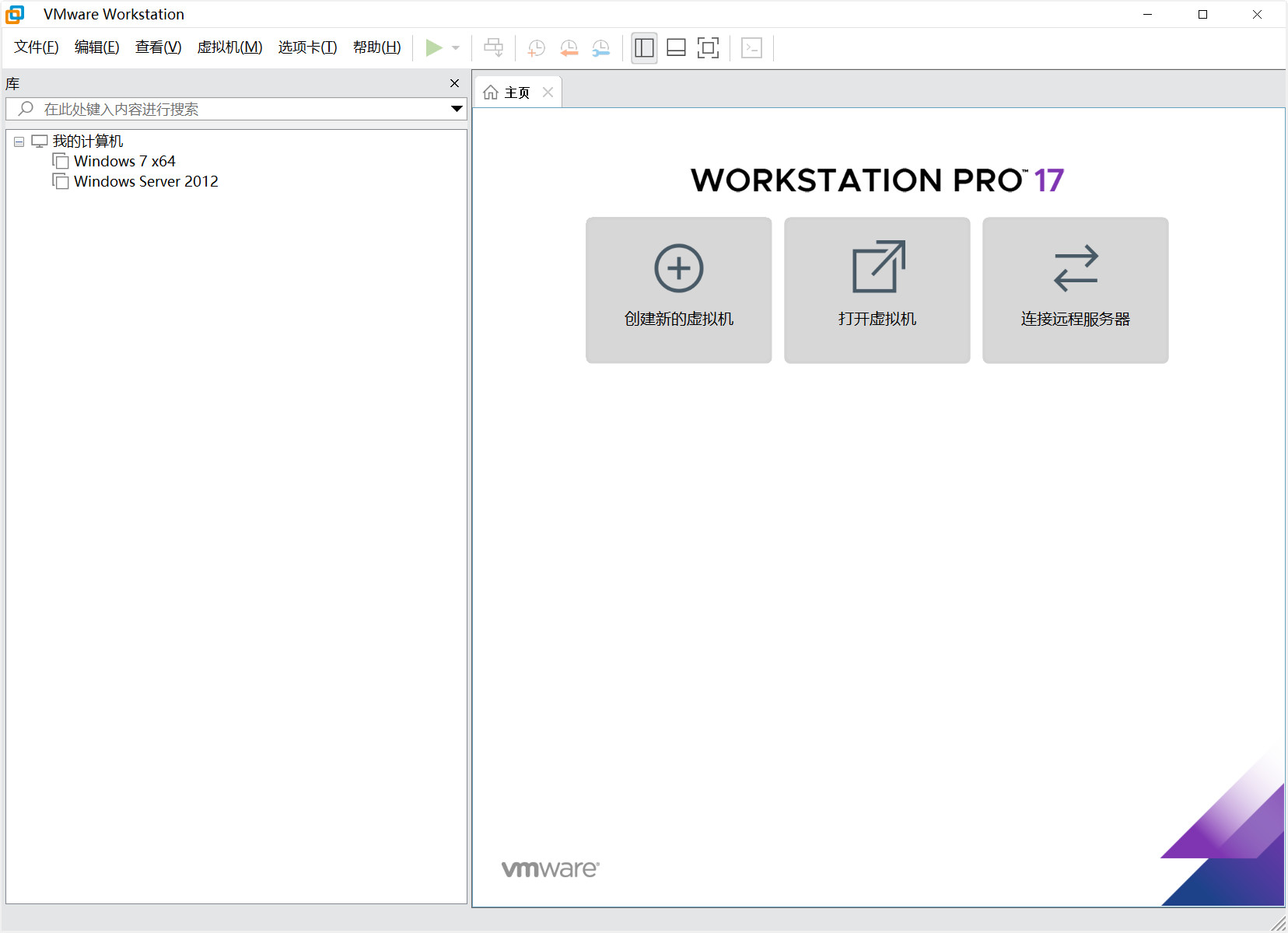Show the thumbnail bar

point(675,47)
